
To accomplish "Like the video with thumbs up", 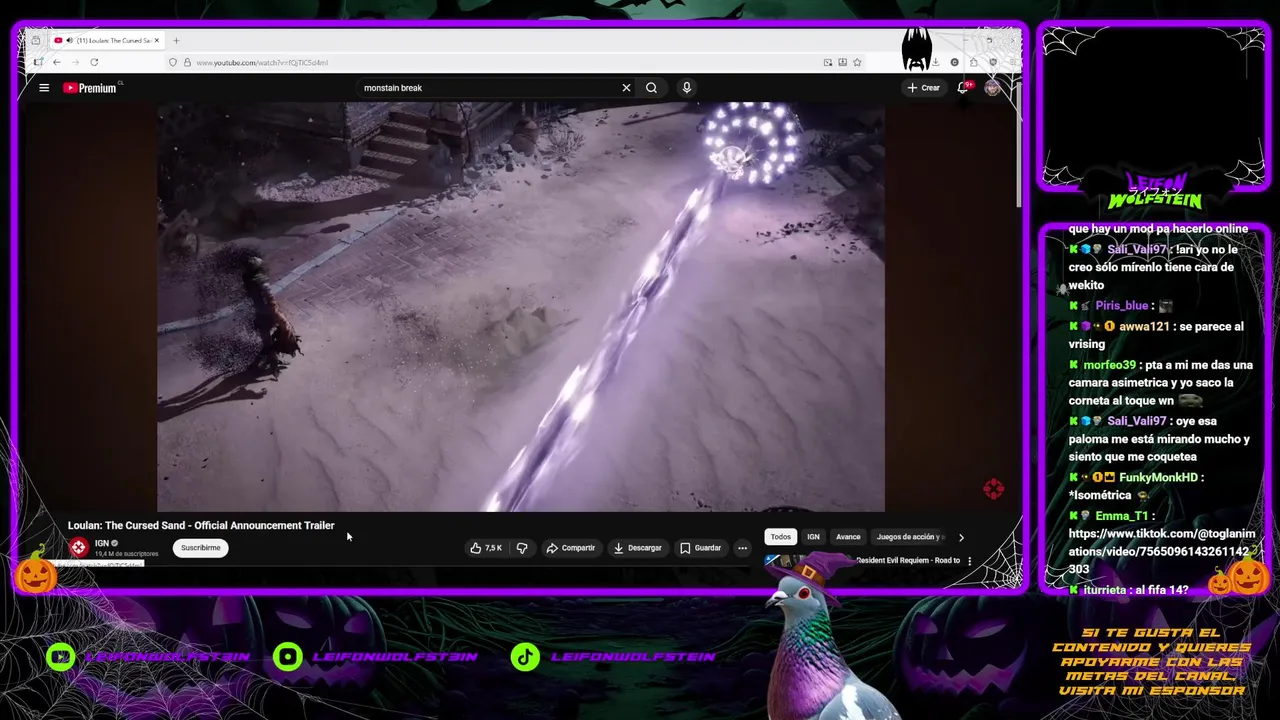I will coord(486,548).
